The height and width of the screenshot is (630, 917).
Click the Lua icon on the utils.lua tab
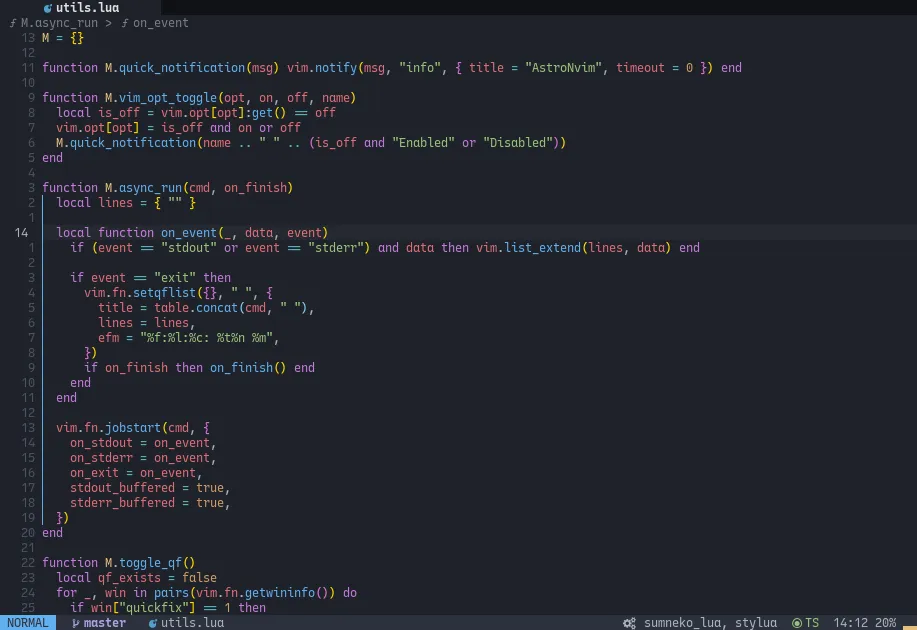pyautogui.click(x=49, y=8)
